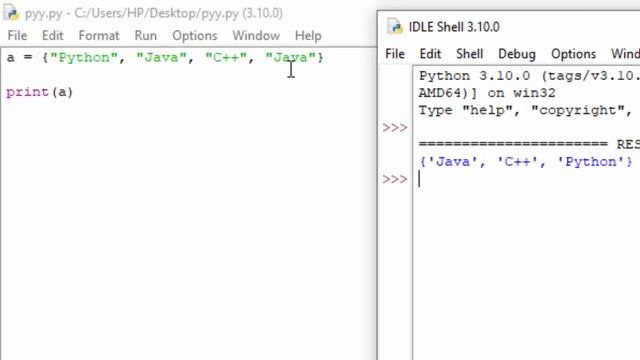
Task: Click IDLE Shell 3.10.0 title bar text
Action: 454,27
